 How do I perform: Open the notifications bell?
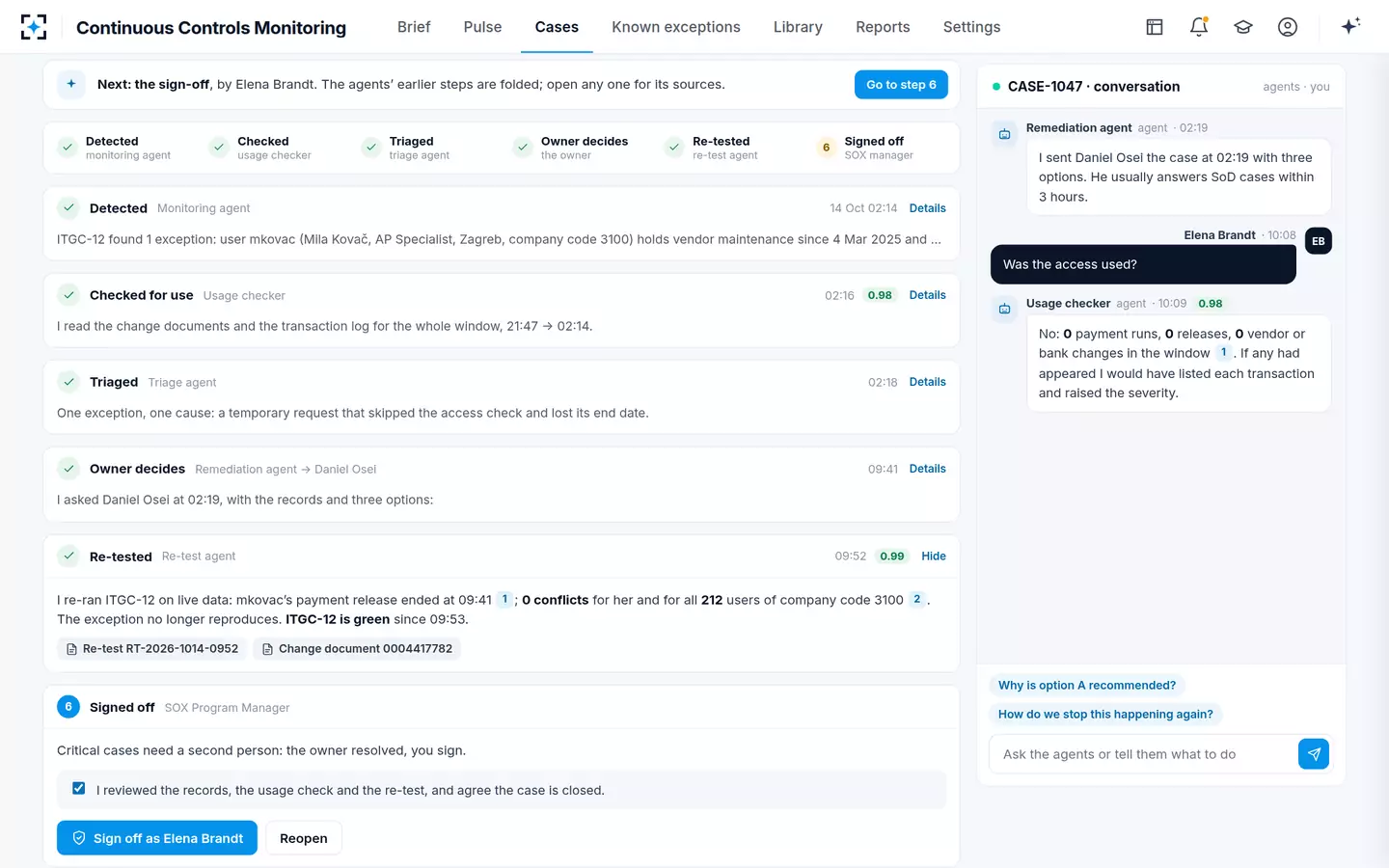pos(1199,27)
